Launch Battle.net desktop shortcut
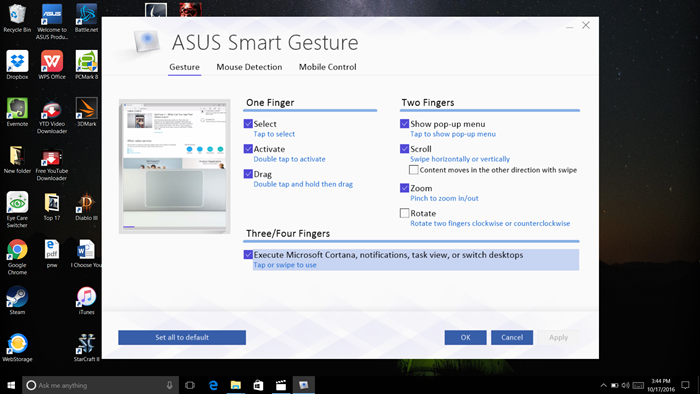Image resolution: width=700 pixels, height=394 pixels. (x=86, y=18)
